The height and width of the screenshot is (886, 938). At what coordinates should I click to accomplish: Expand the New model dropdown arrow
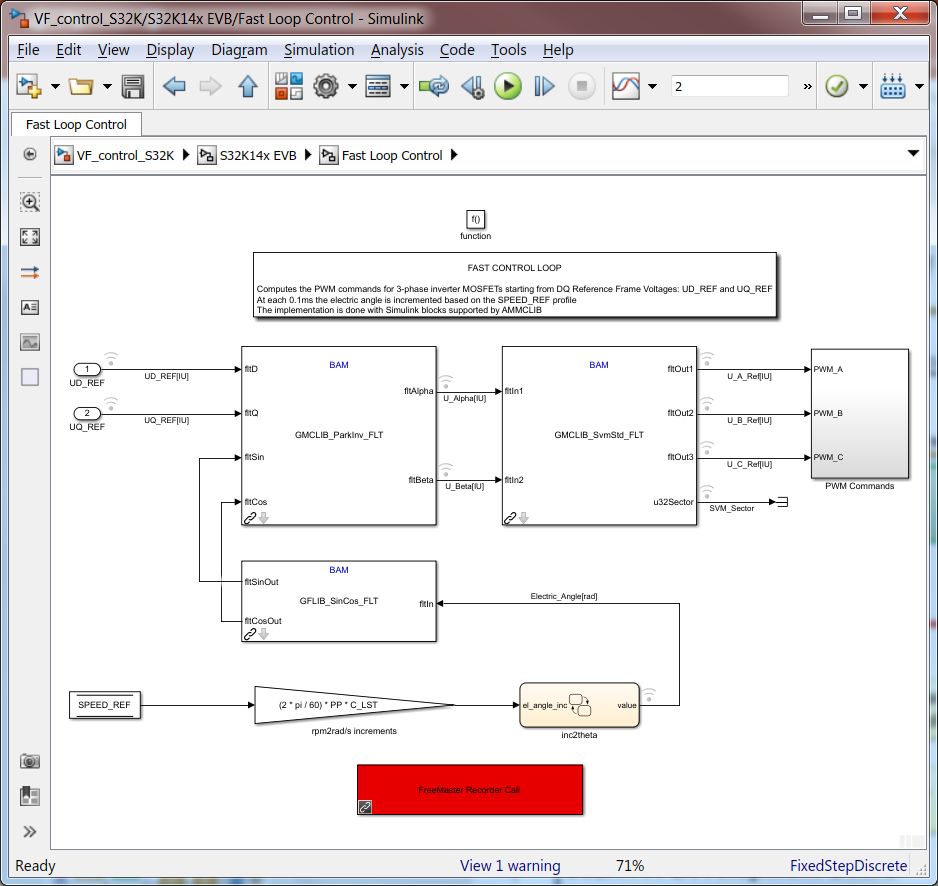tap(55, 87)
